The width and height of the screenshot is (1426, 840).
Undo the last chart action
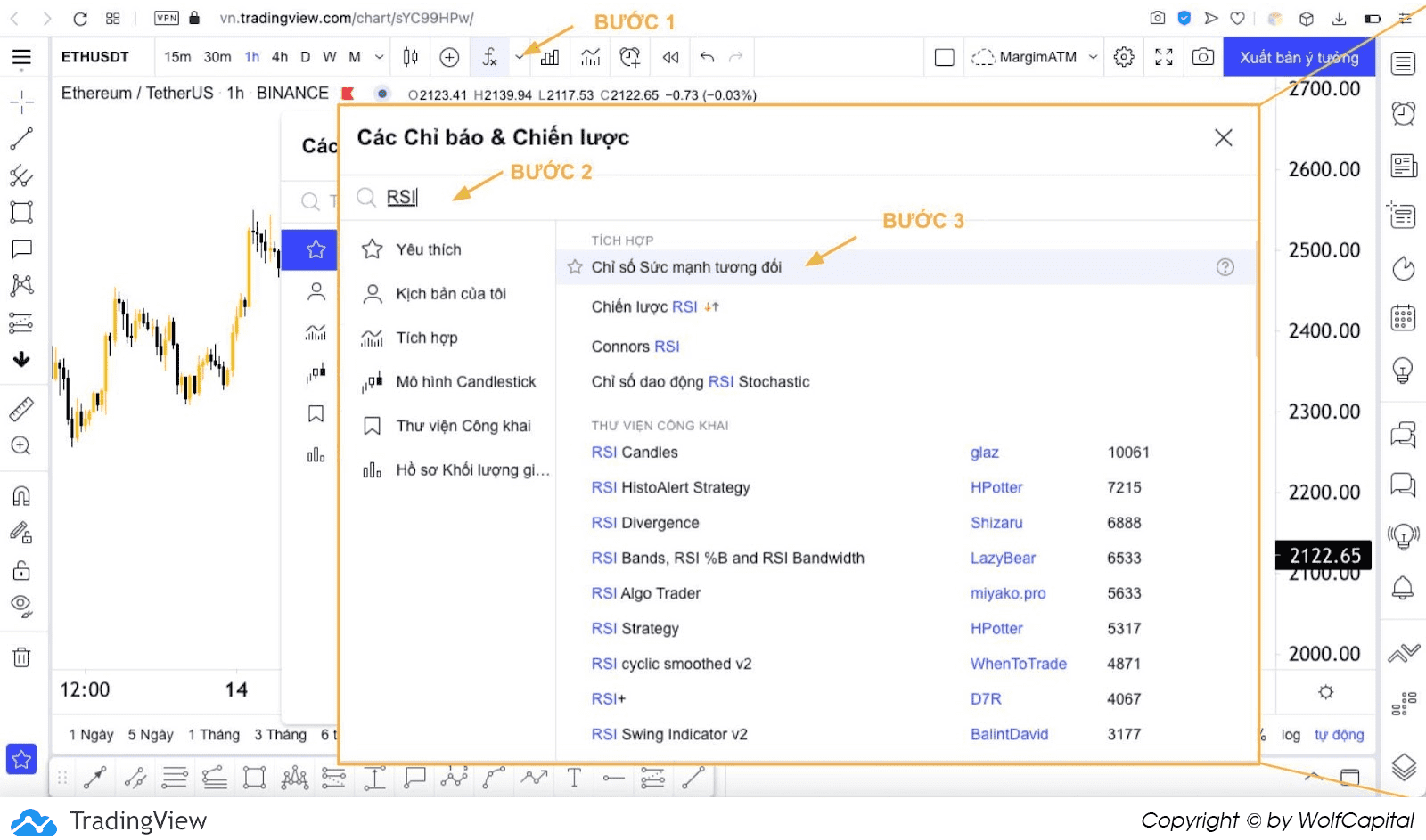coord(708,57)
